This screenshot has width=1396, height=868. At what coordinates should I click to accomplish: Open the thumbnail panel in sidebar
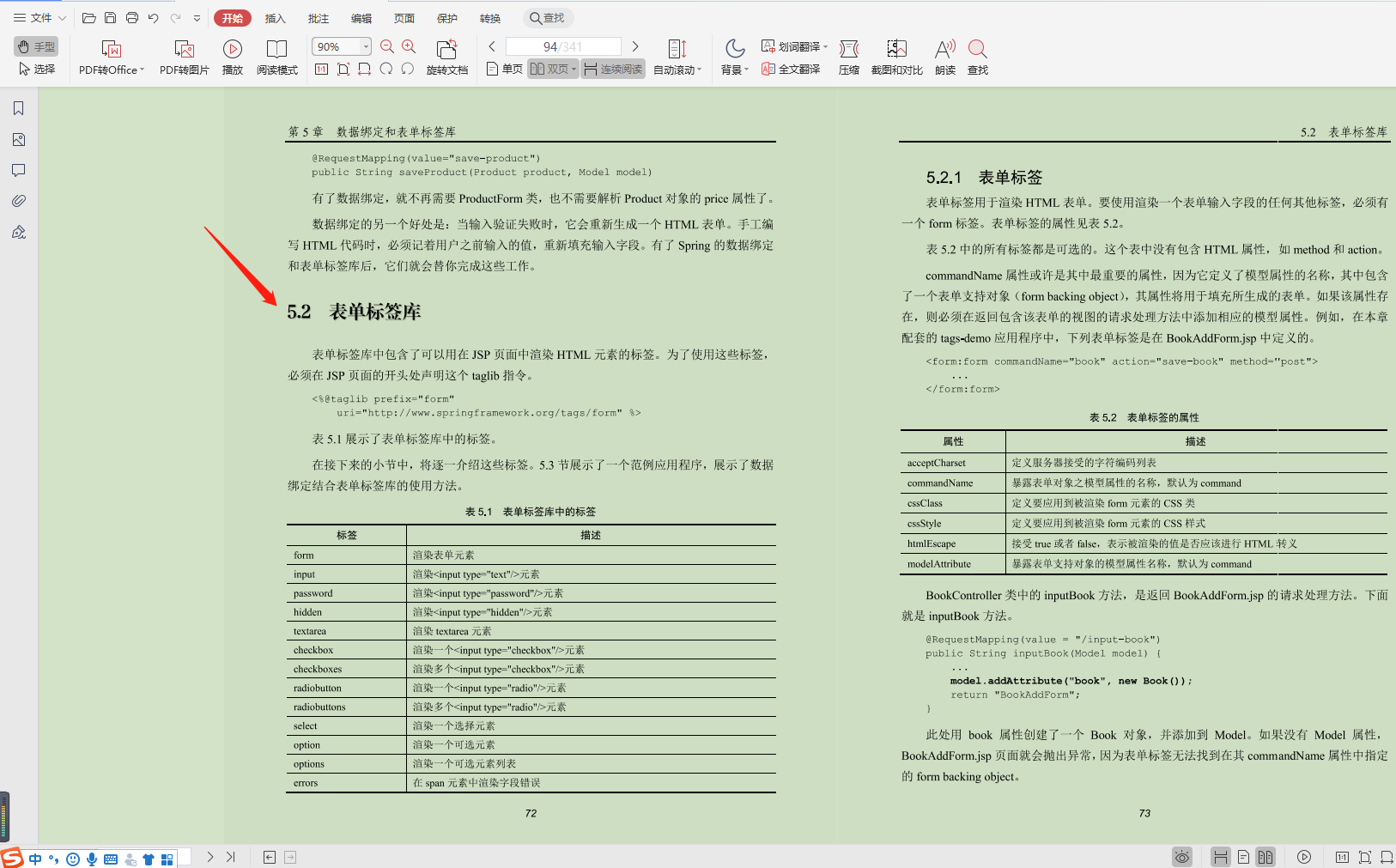click(x=19, y=139)
